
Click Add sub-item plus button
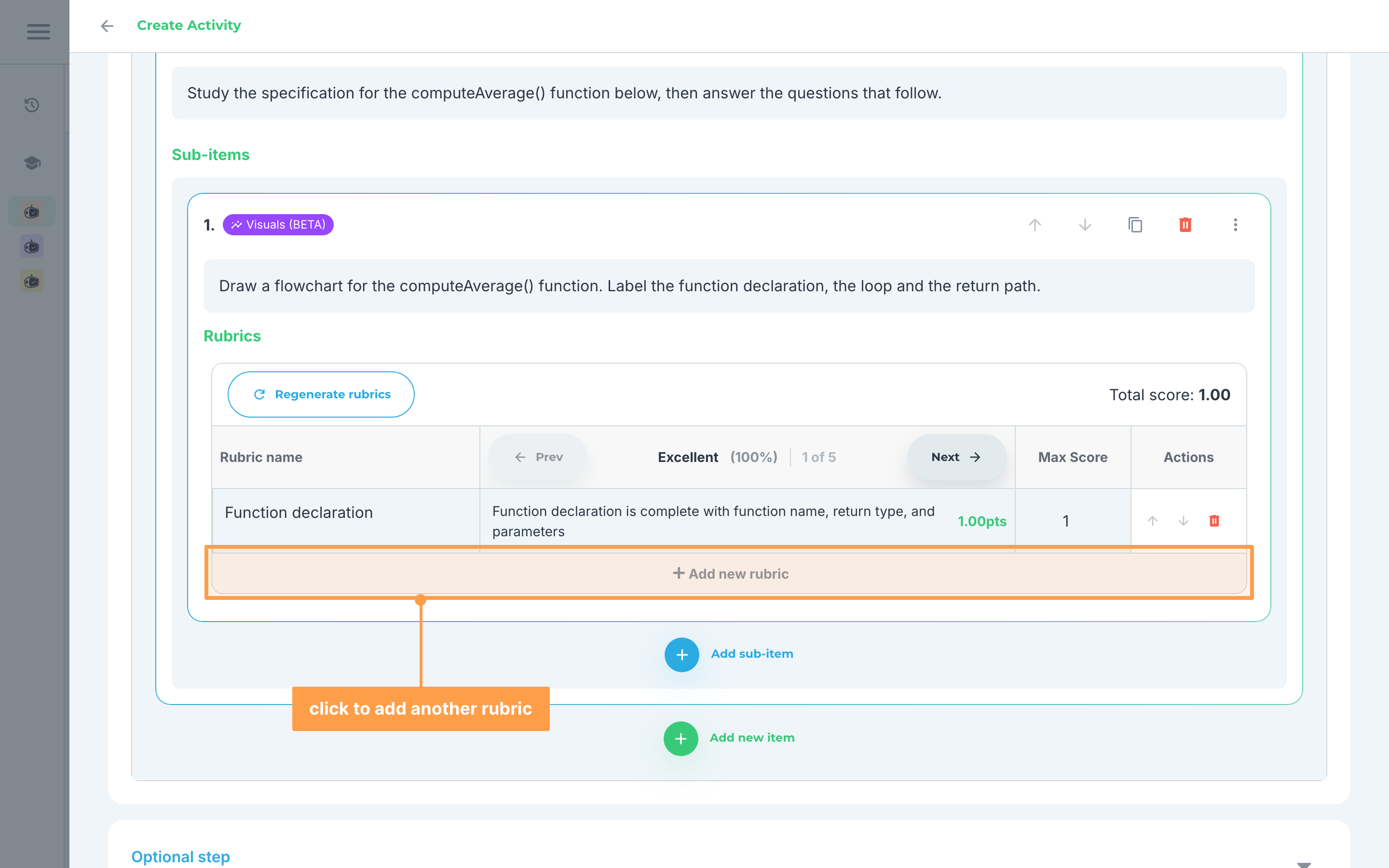coord(681,654)
